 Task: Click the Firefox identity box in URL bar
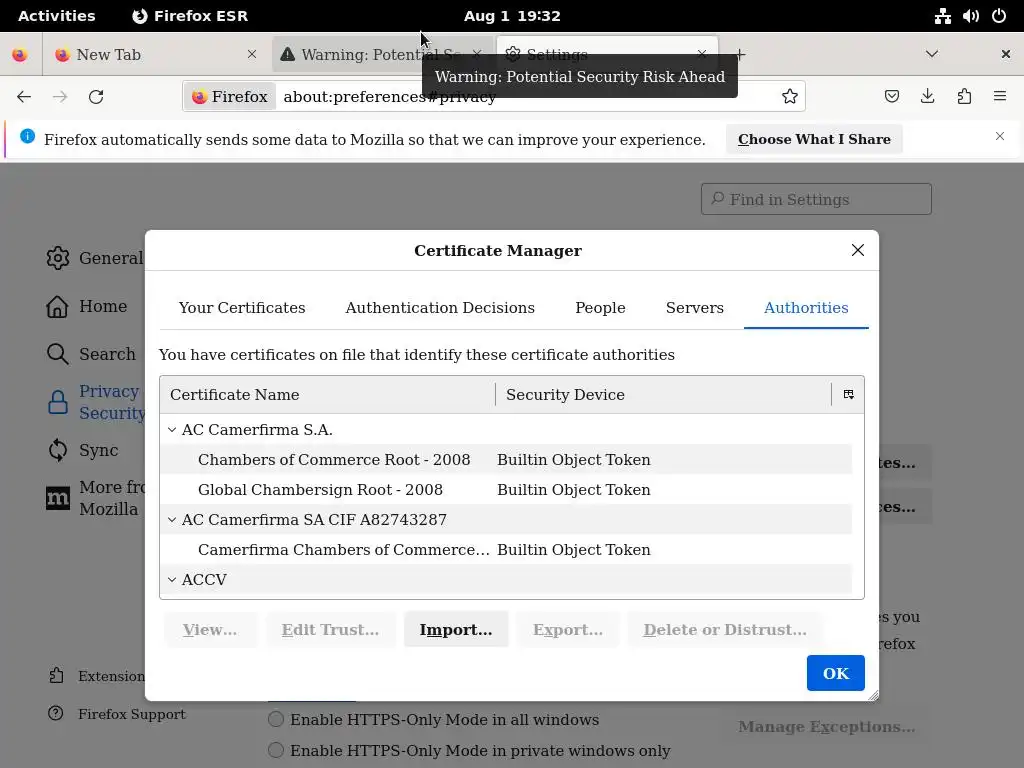pyautogui.click(x=230, y=97)
